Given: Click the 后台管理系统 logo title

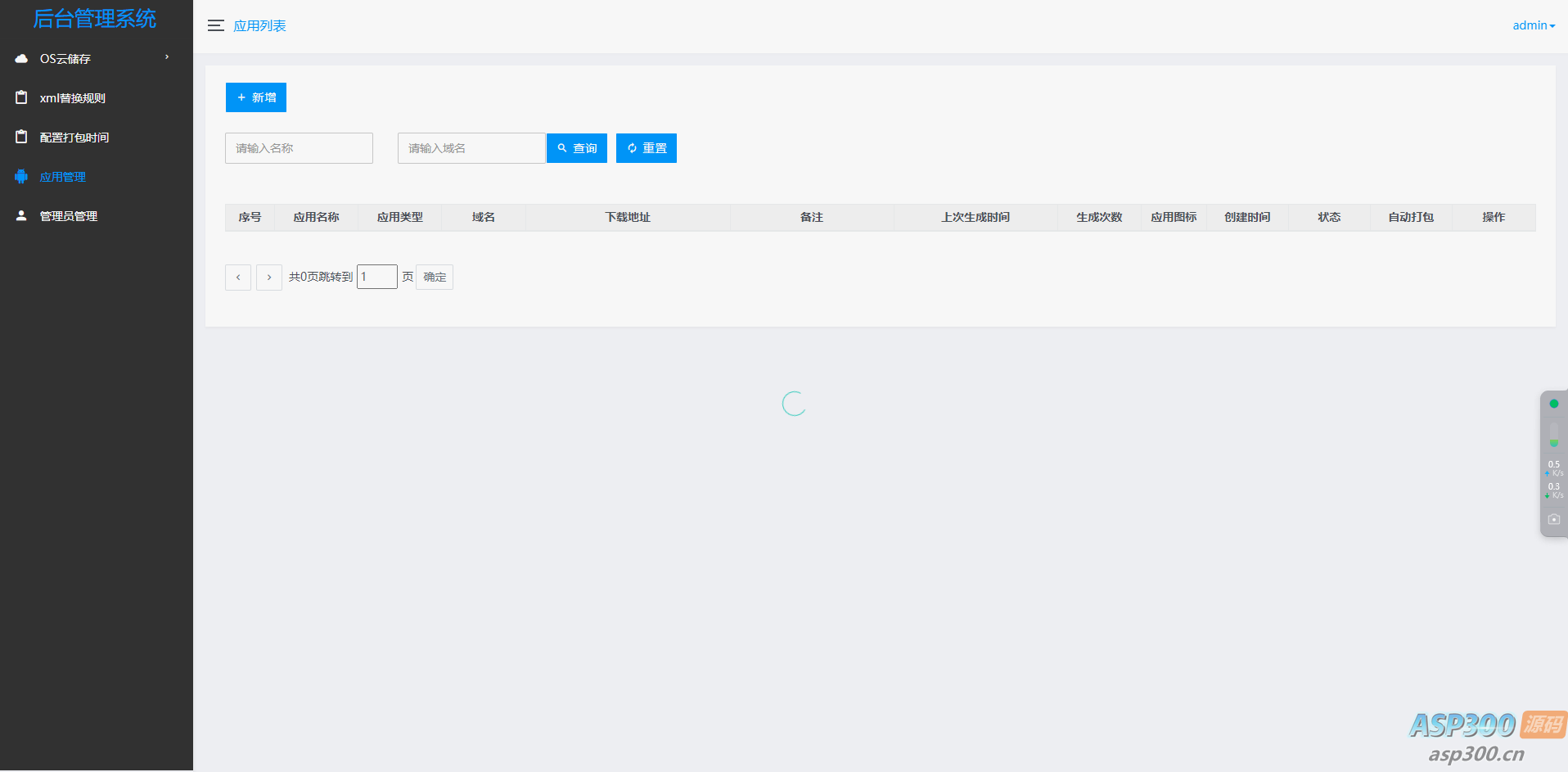Looking at the screenshot, I should (x=95, y=18).
